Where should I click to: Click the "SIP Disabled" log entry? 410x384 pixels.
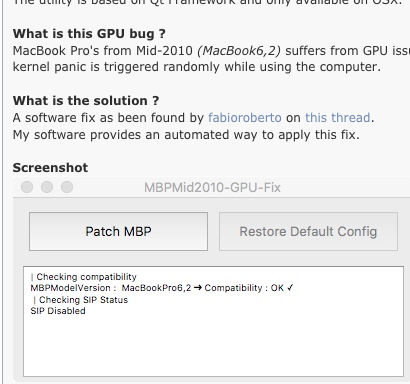(58, 311)
